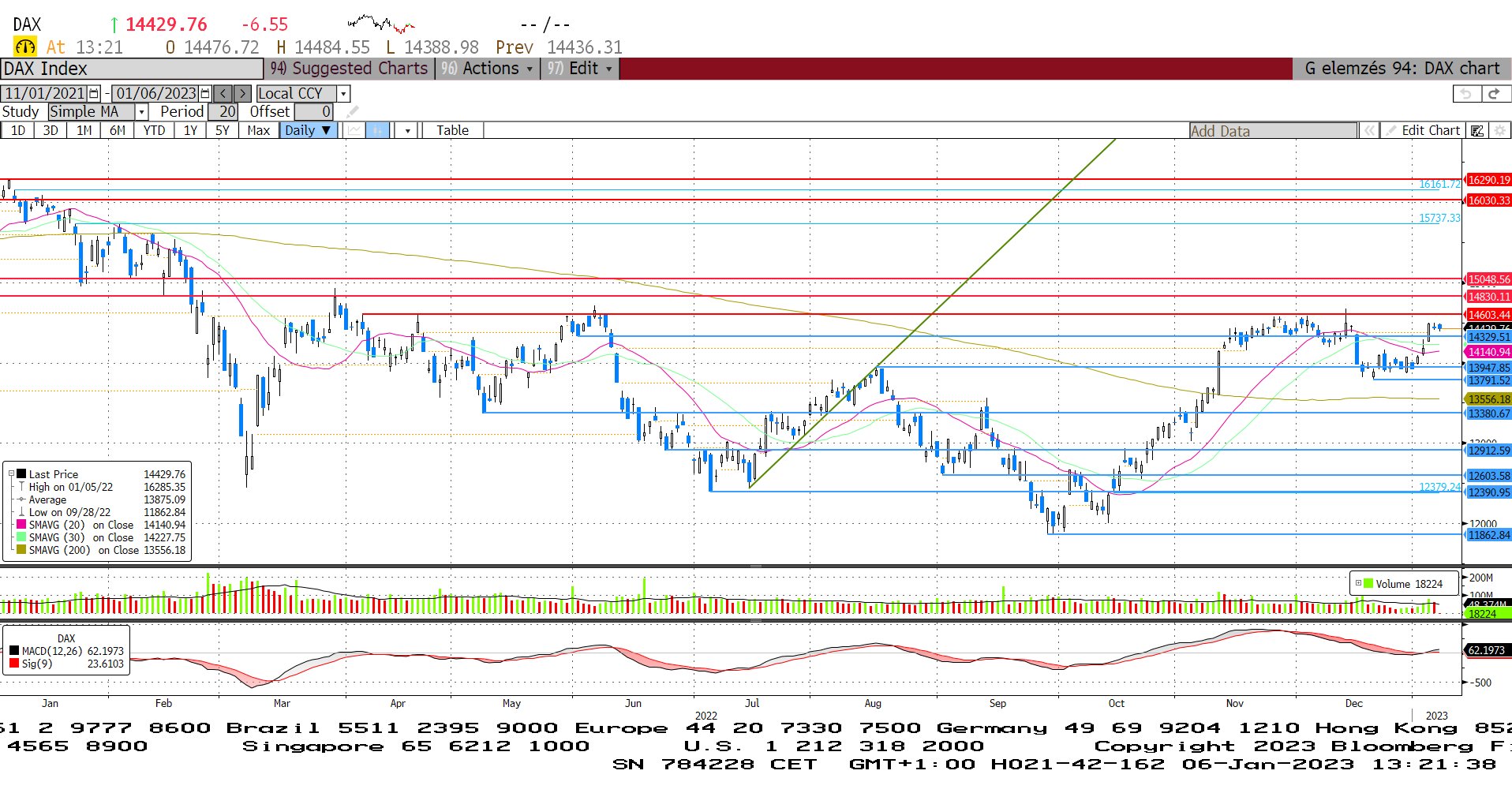Screen dimensions: 1512x808
Task: Click the pencil icon next to Offset
Action: (352, 112)
